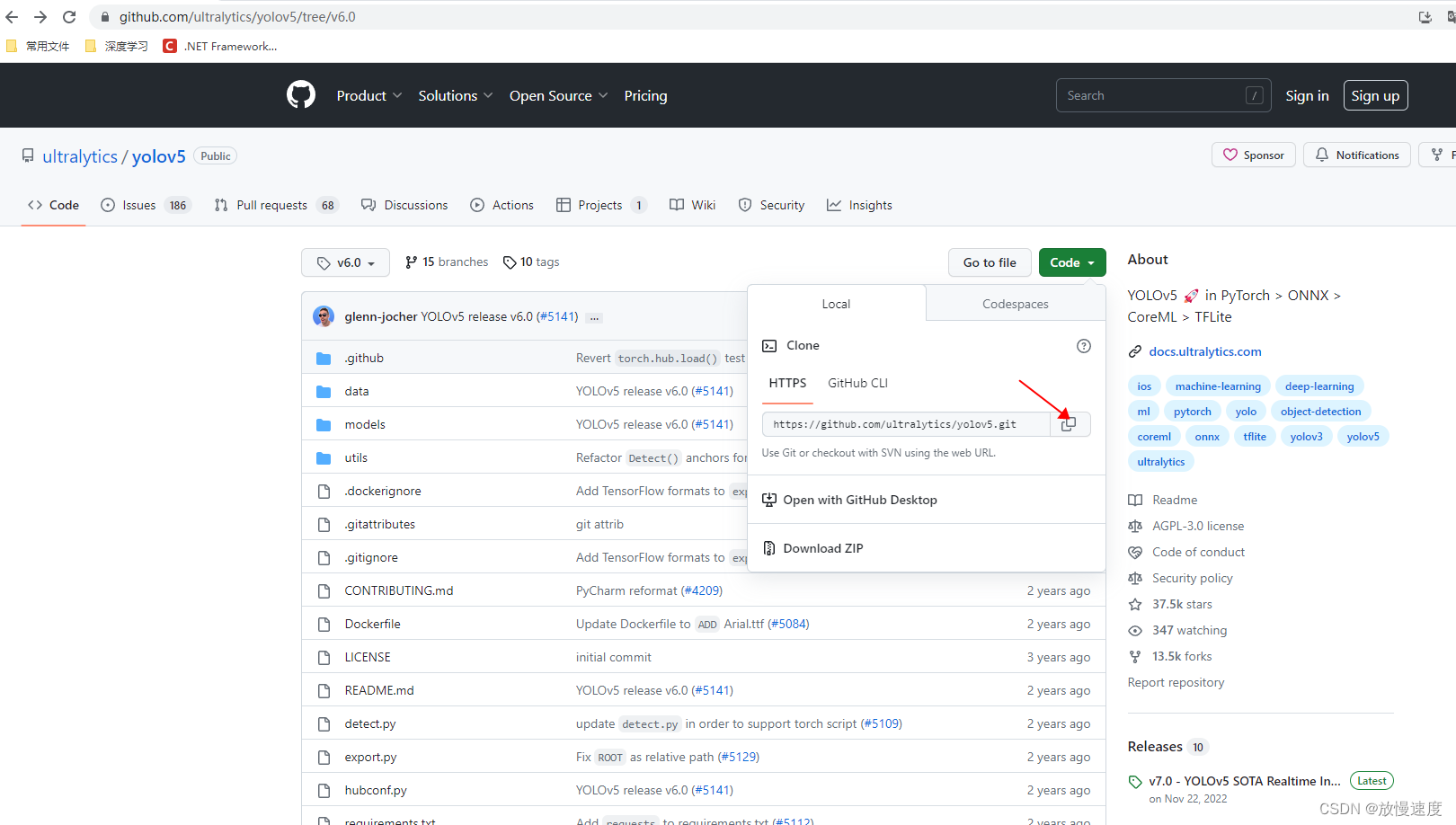Open the Actions tab

pos(502,205)
